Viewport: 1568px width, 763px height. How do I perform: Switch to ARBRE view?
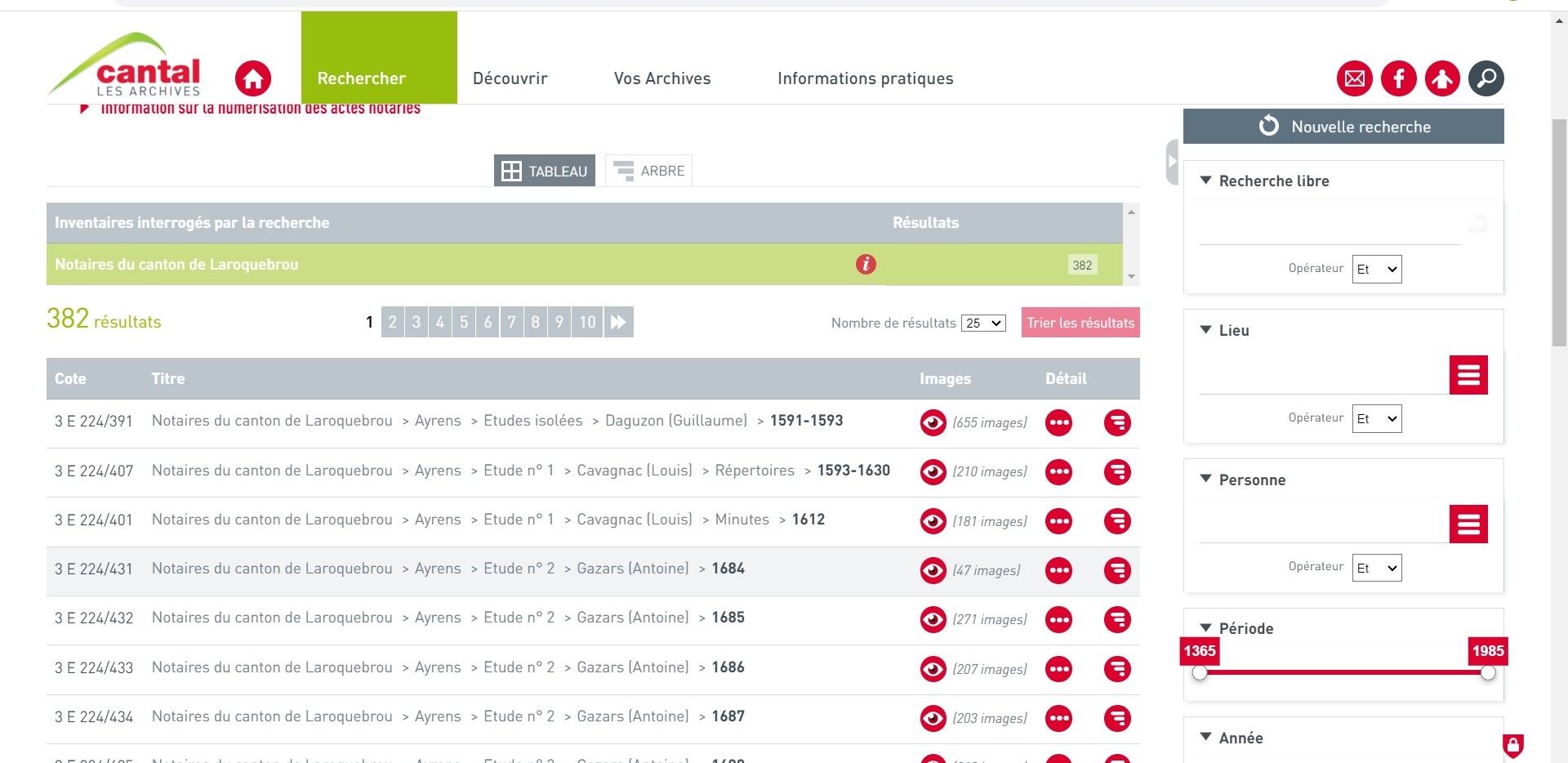coord(648,171)
